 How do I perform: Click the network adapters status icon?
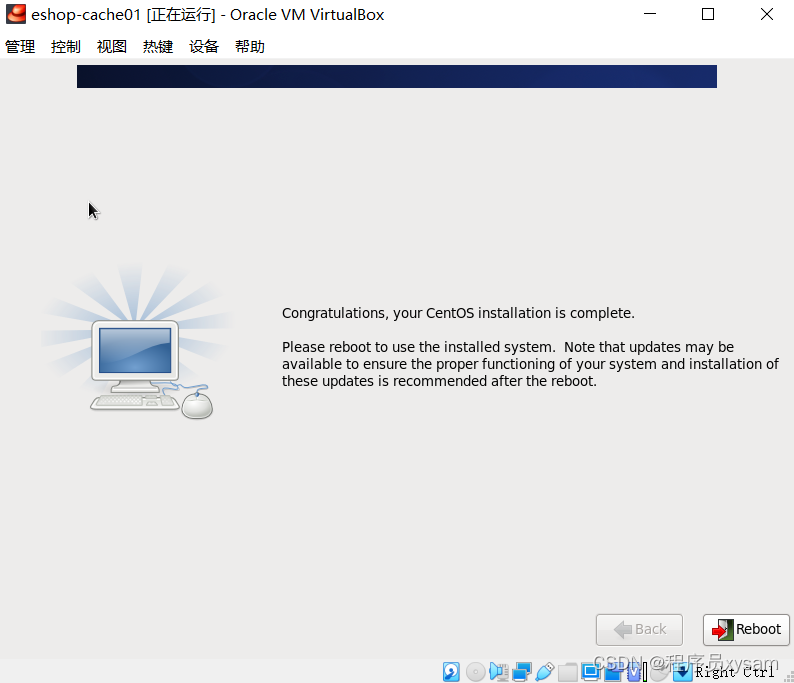(522, 672)
